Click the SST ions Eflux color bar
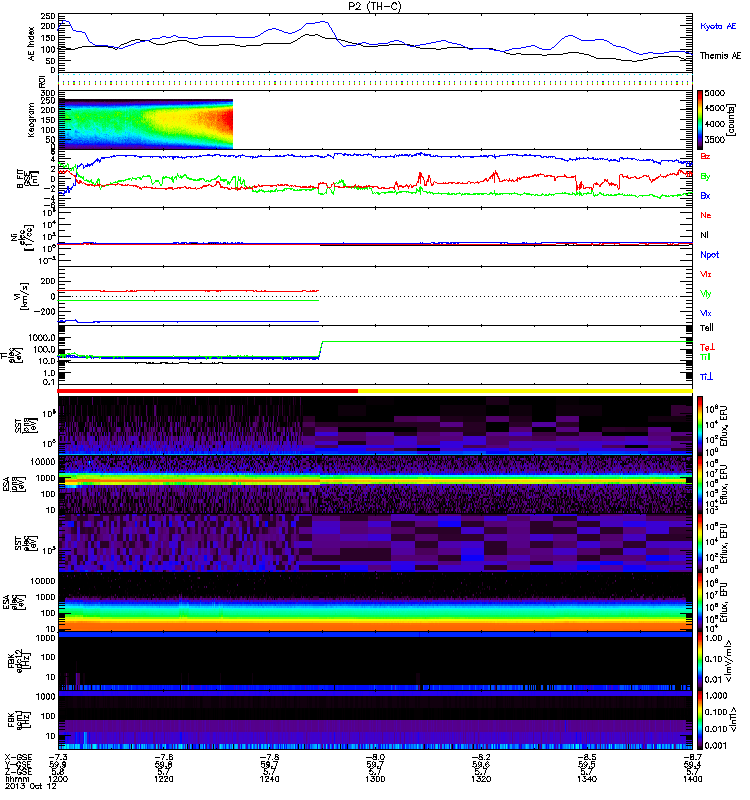 [x=699, y=425]
